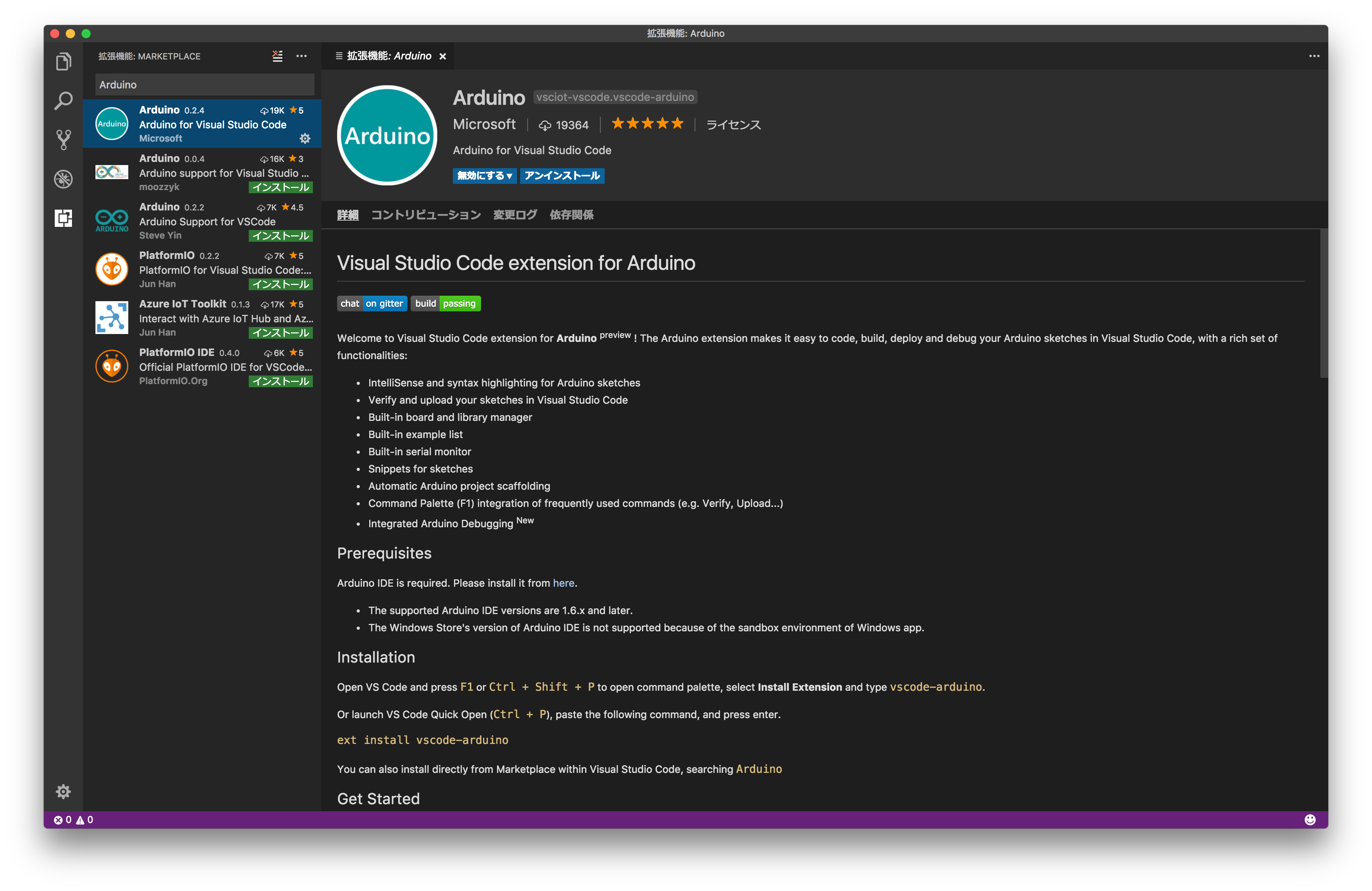Image resolution: width=1372 pixels, height=891 pixels.
Task: Open more actions menu in Marketplace panel
Action: point(302,56)
